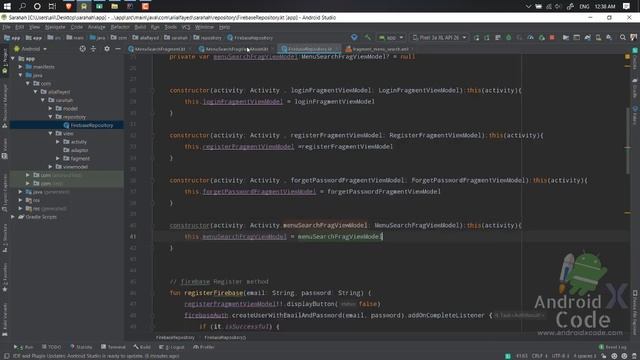Image resolution: width=640 pixels, height=360 pixels.
Task: Open Windows Task View icon
Action: pos(52,6)
